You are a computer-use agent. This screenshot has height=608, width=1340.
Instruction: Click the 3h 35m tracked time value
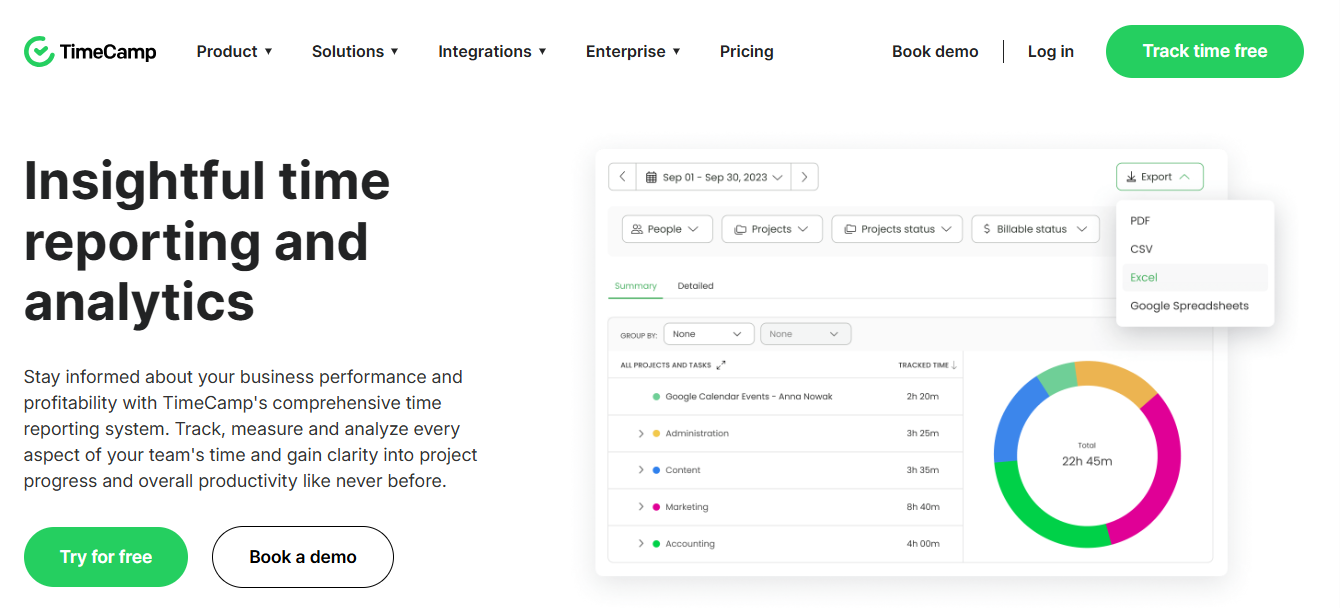tap(923, 470)
